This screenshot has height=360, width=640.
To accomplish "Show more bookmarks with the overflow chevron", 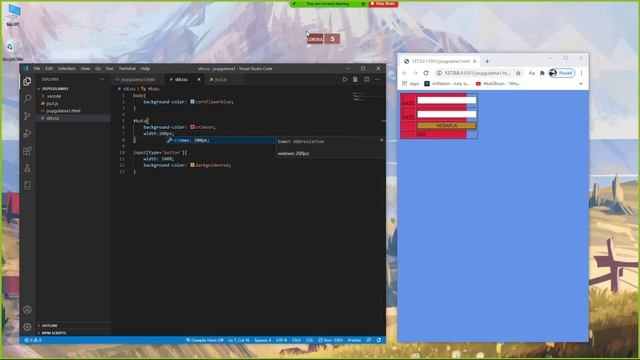I will pos(581,84).
